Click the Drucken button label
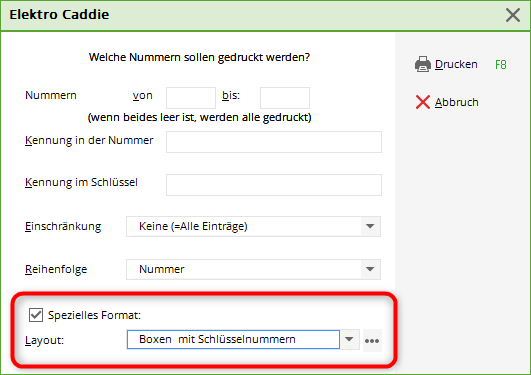This screenshot has width=531, height=375. tap(456, 64)
